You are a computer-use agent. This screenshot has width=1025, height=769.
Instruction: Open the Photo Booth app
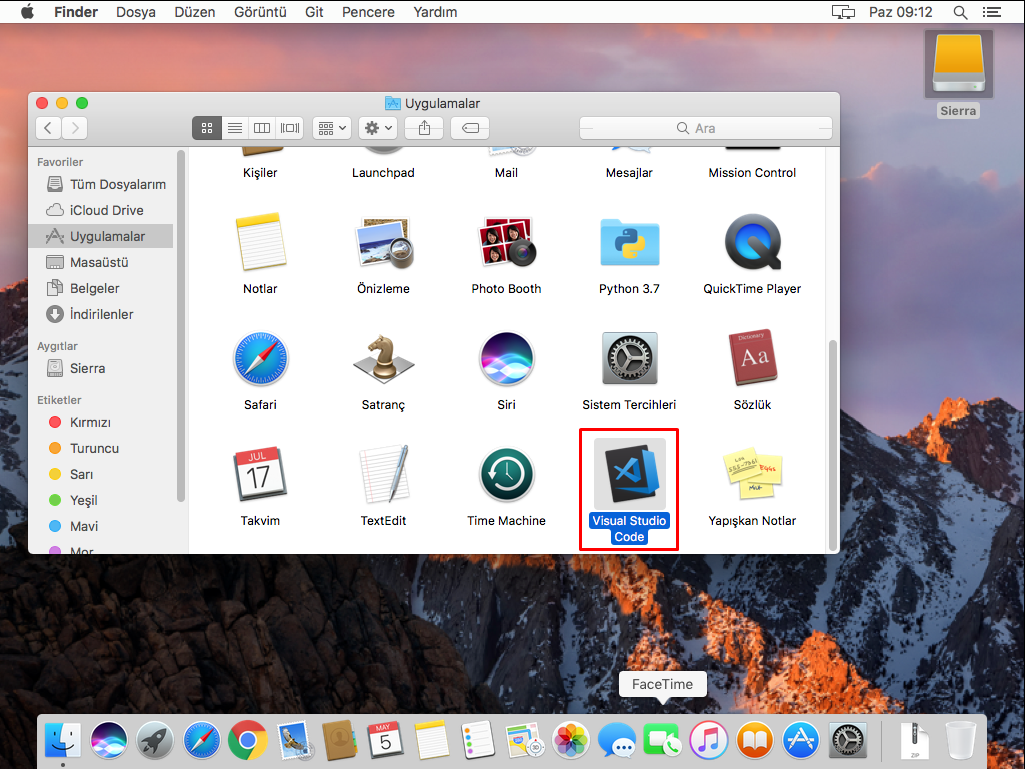point(506,242)
